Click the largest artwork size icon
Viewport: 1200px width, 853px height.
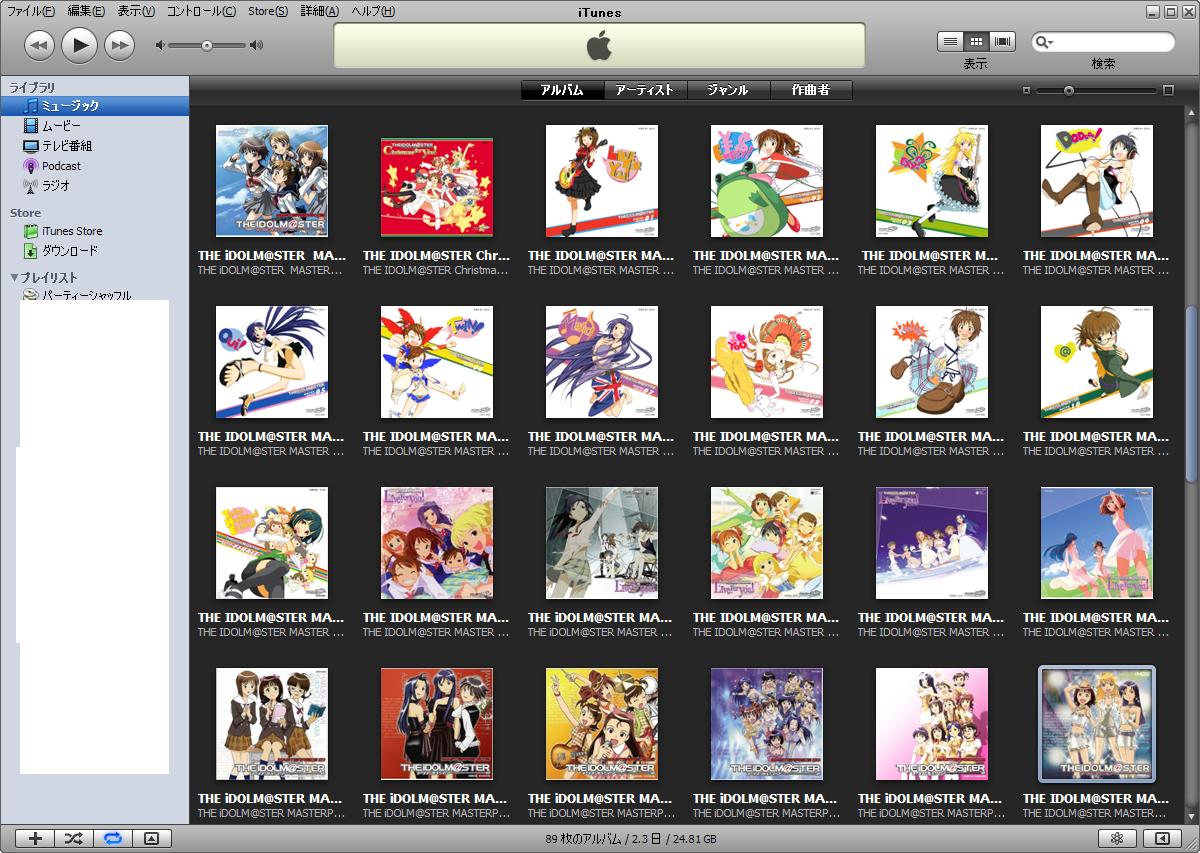click(1168, 91)
